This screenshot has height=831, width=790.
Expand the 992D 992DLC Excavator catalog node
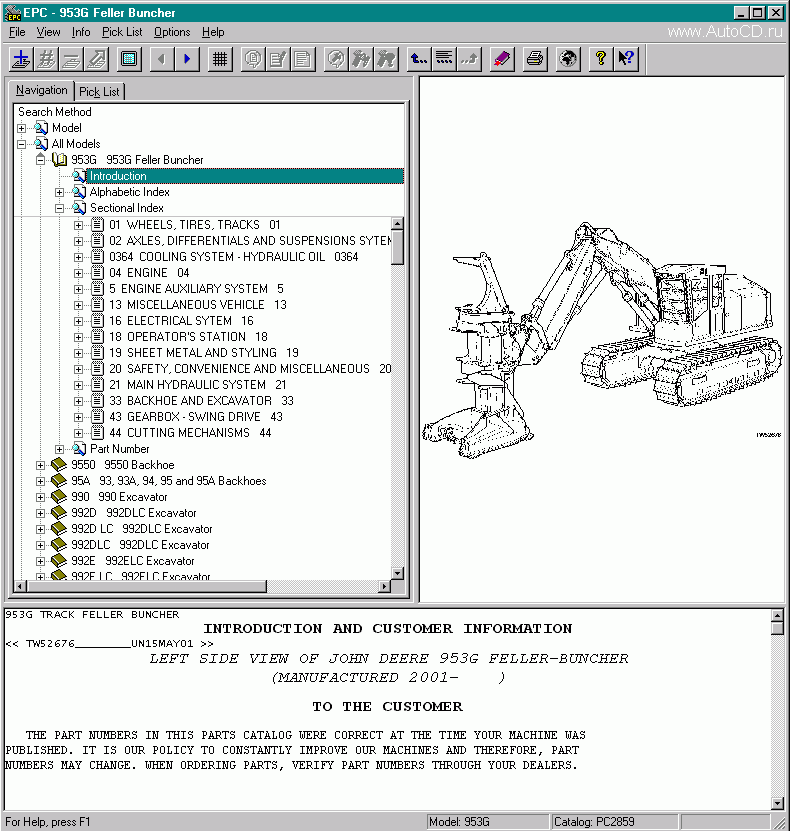[40, 514]
